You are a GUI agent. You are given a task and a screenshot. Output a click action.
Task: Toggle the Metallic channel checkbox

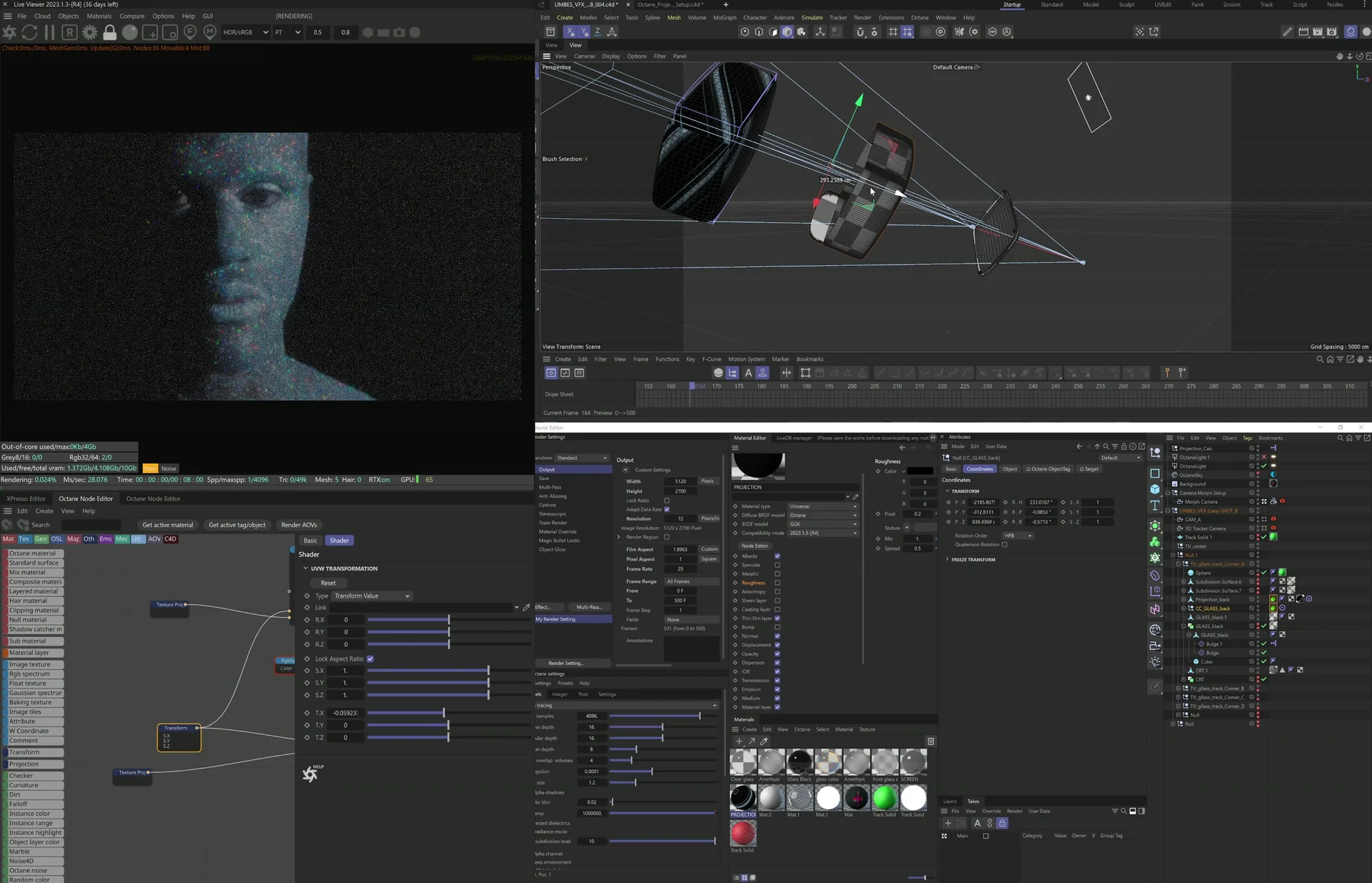[777, 573]
